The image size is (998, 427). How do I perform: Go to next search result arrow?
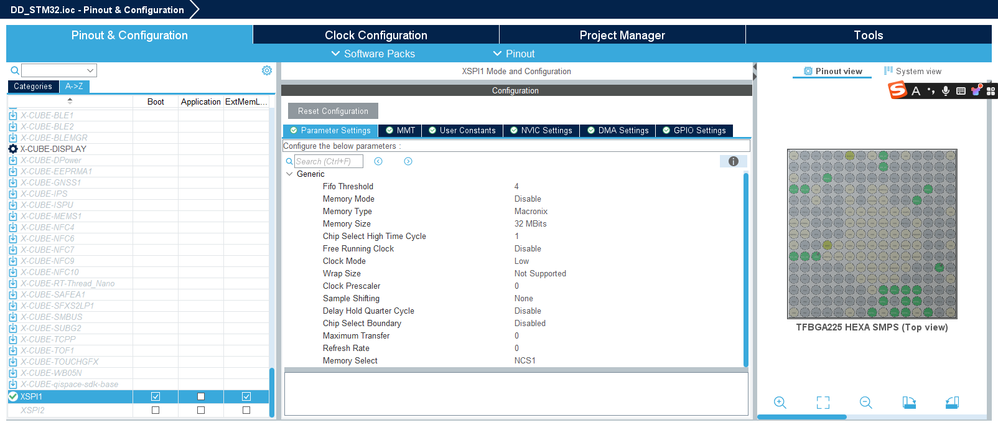tap(408, 162)
